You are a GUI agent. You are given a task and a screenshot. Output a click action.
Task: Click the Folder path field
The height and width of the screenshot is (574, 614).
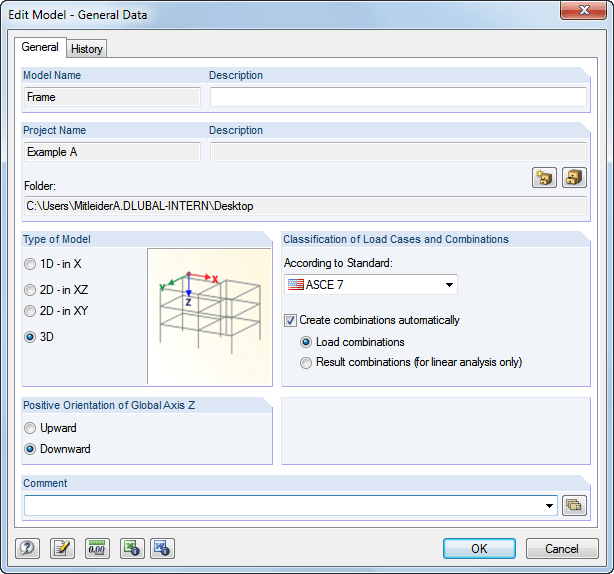click(x=305, y=206)
